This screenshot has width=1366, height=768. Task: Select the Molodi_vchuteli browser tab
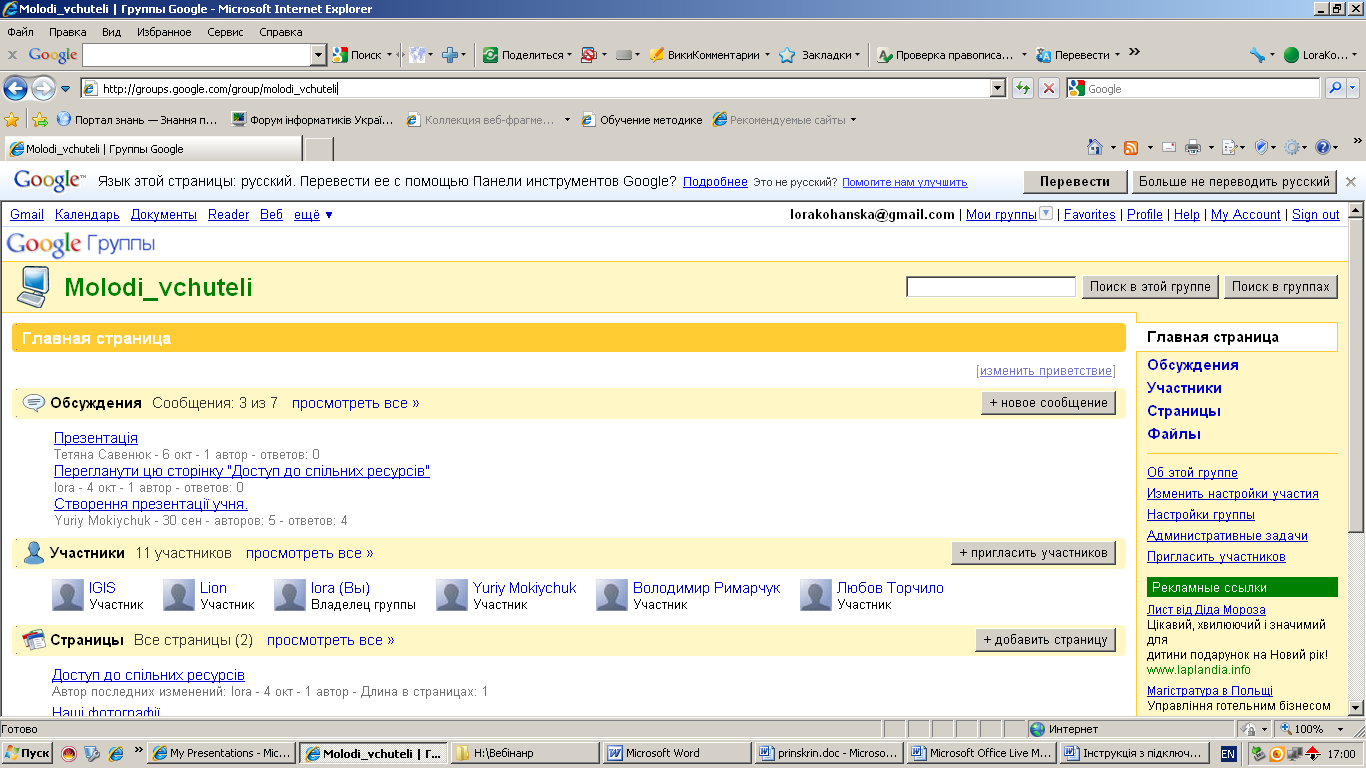[152, 149]
